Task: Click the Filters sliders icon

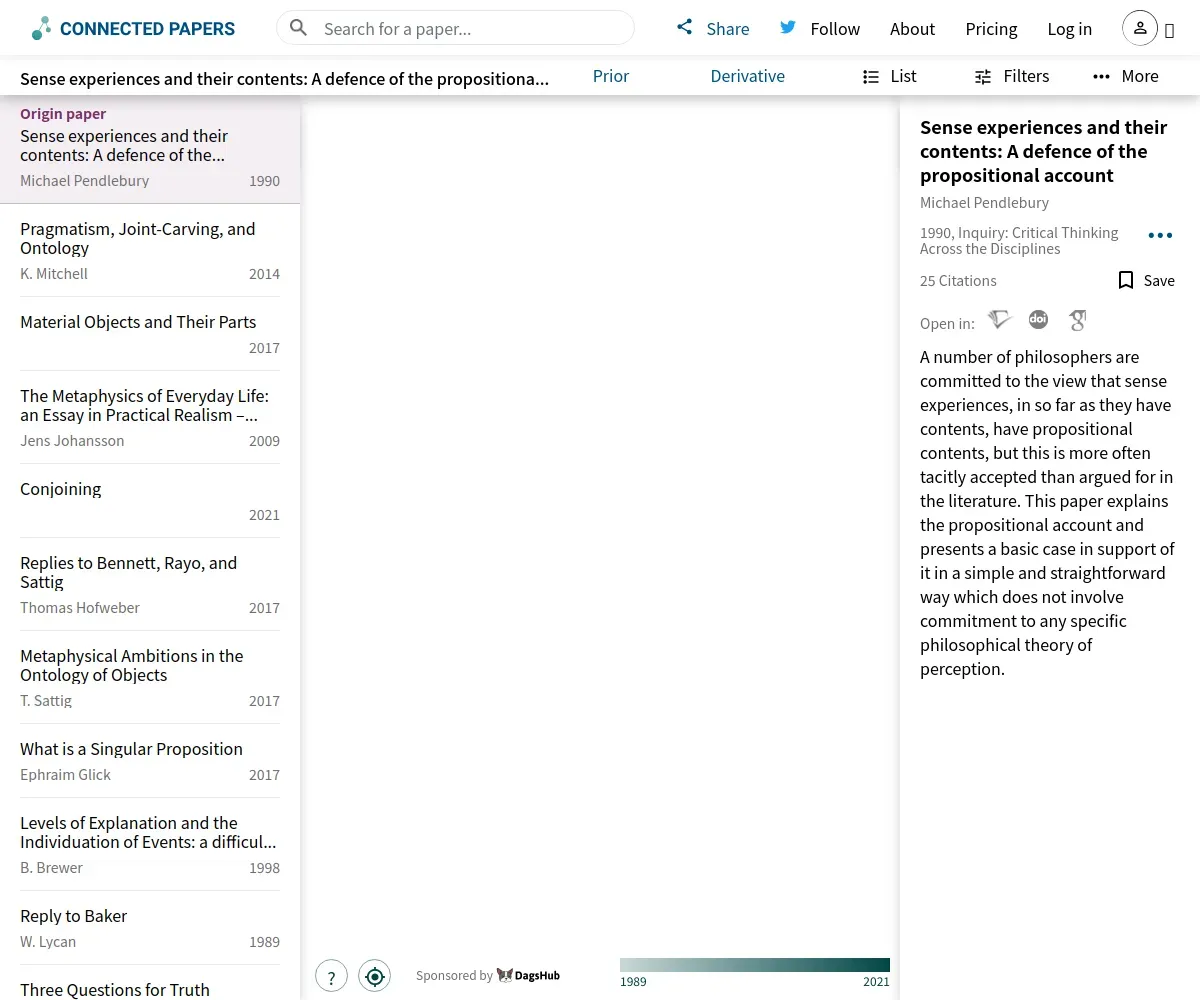Action: coord(983,76)
